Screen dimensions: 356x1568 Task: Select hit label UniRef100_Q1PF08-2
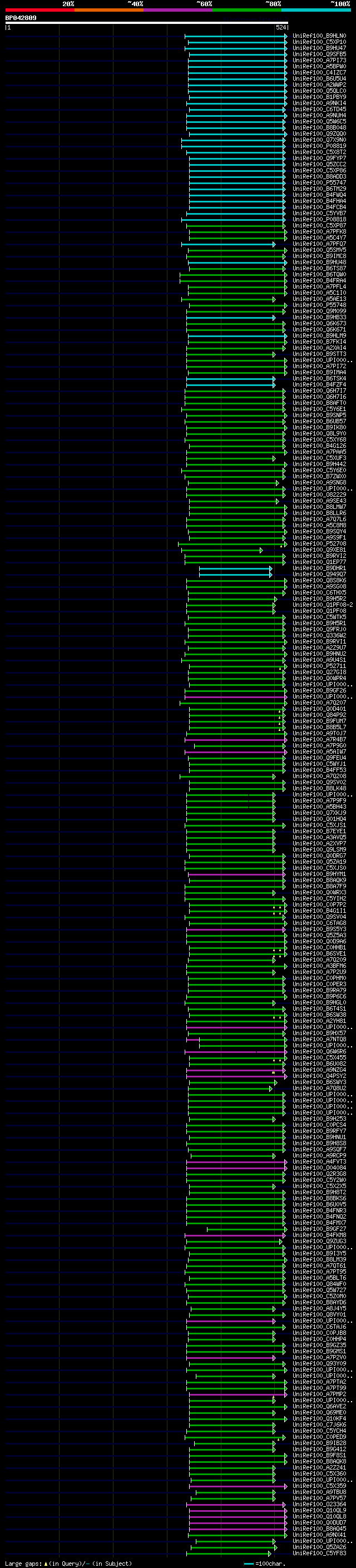click(x=323, y=605)
